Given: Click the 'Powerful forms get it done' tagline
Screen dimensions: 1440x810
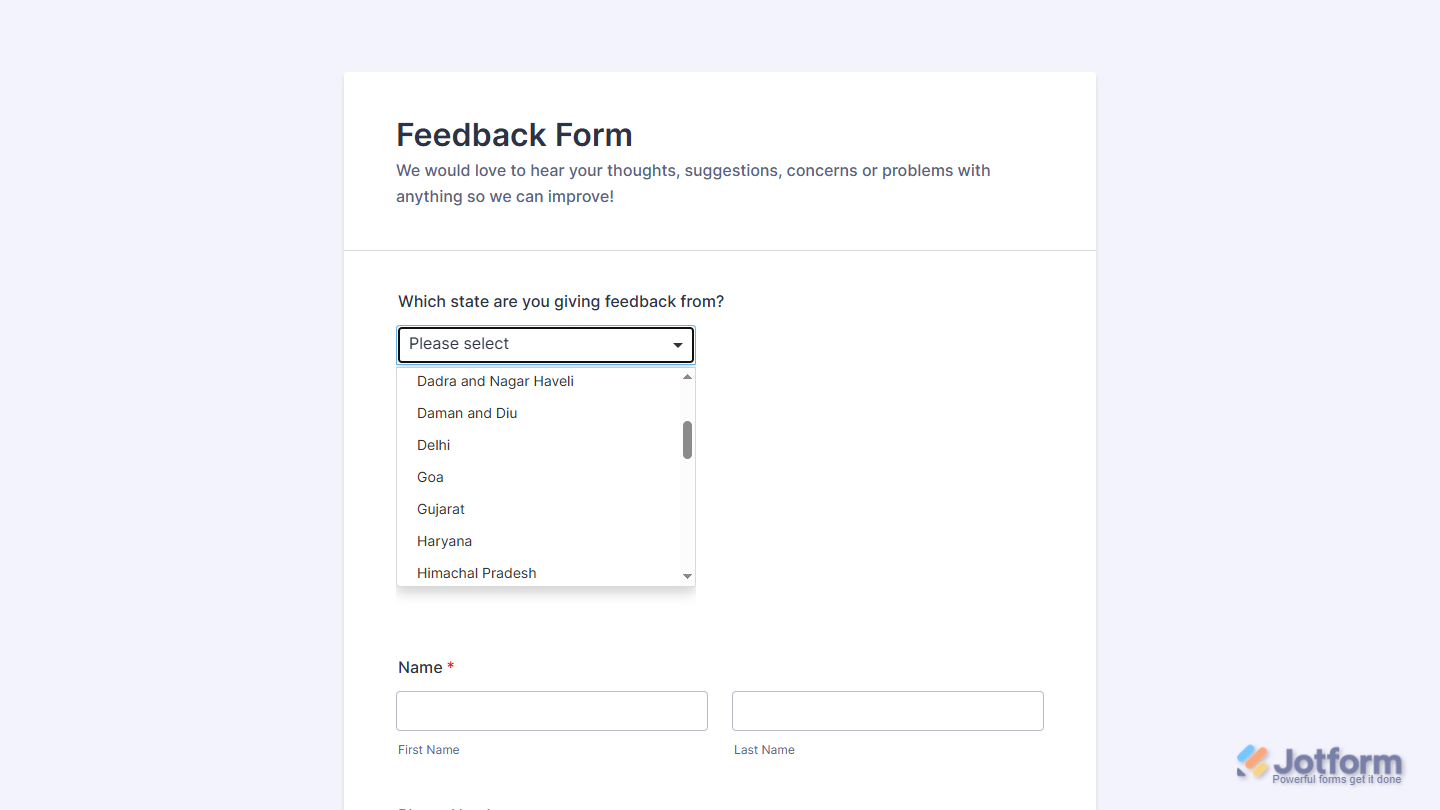Looking at the screenshot, I should point(1337,777).
